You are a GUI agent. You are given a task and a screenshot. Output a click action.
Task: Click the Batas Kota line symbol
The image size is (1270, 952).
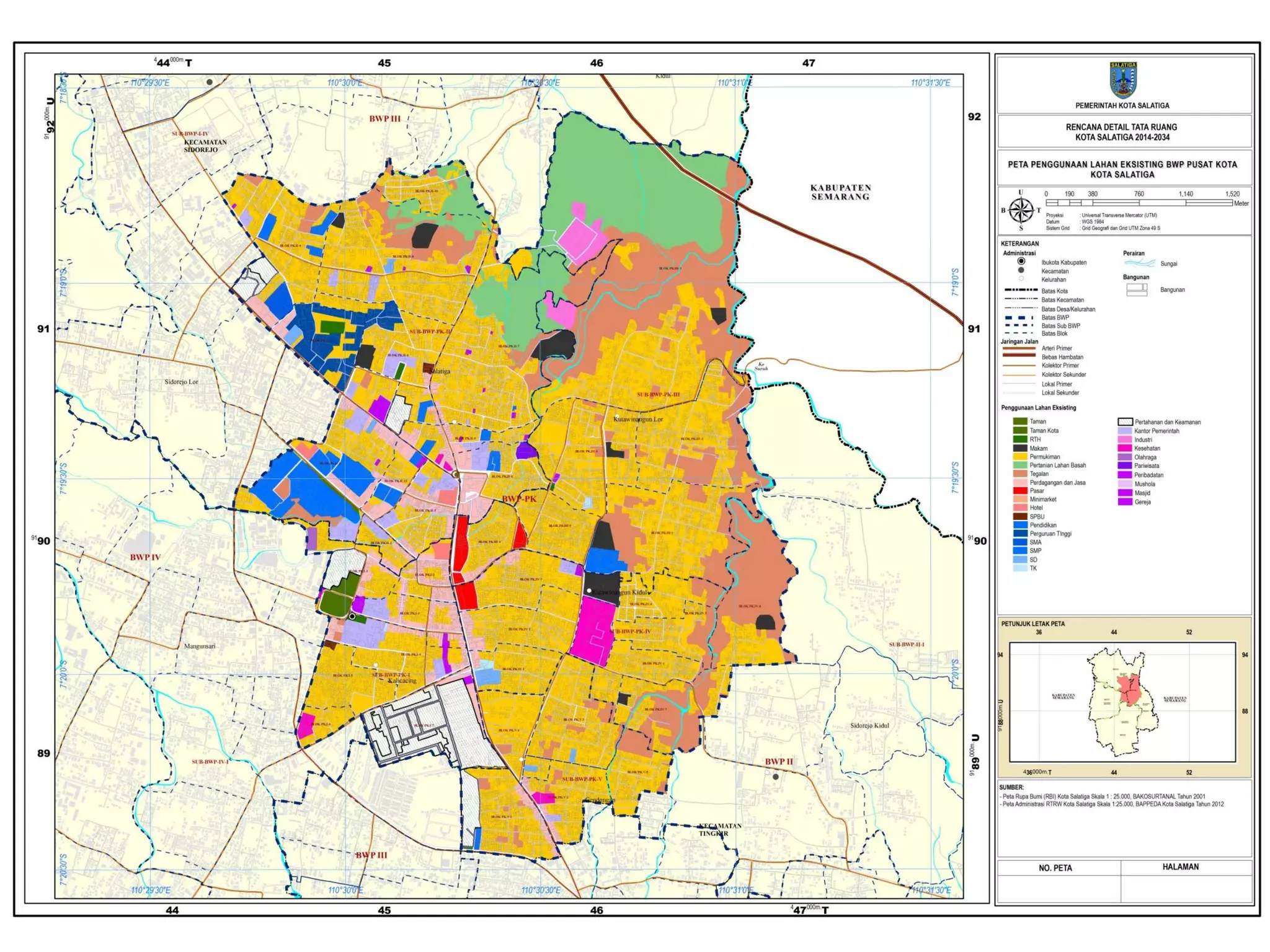(1019, 290)
